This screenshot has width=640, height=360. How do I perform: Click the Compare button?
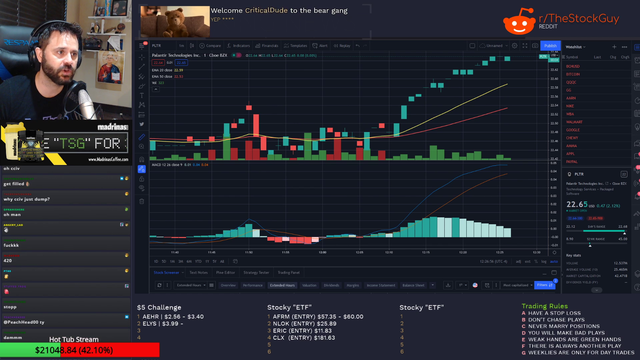click(x=210, y=46)
